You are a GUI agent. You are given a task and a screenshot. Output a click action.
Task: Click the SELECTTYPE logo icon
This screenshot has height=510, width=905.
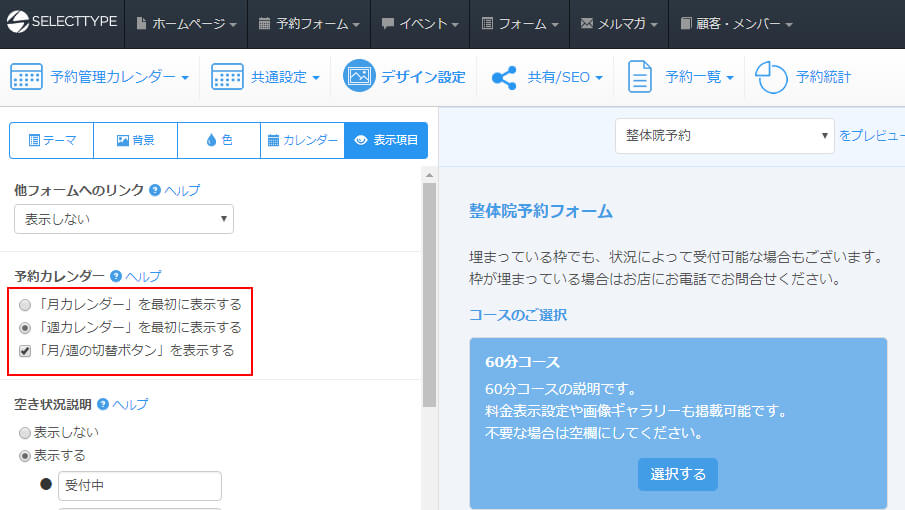click(x=17, y=23)
